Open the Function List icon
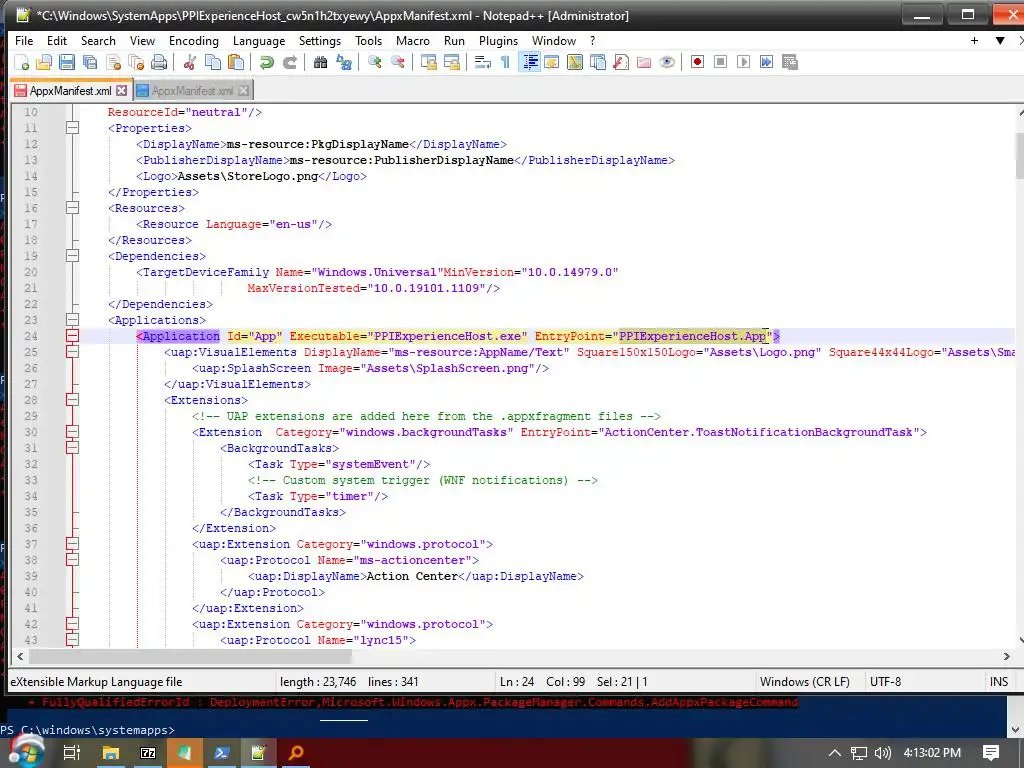The width and height of the screenshot is (1024, 768). (x=620, y=62)
